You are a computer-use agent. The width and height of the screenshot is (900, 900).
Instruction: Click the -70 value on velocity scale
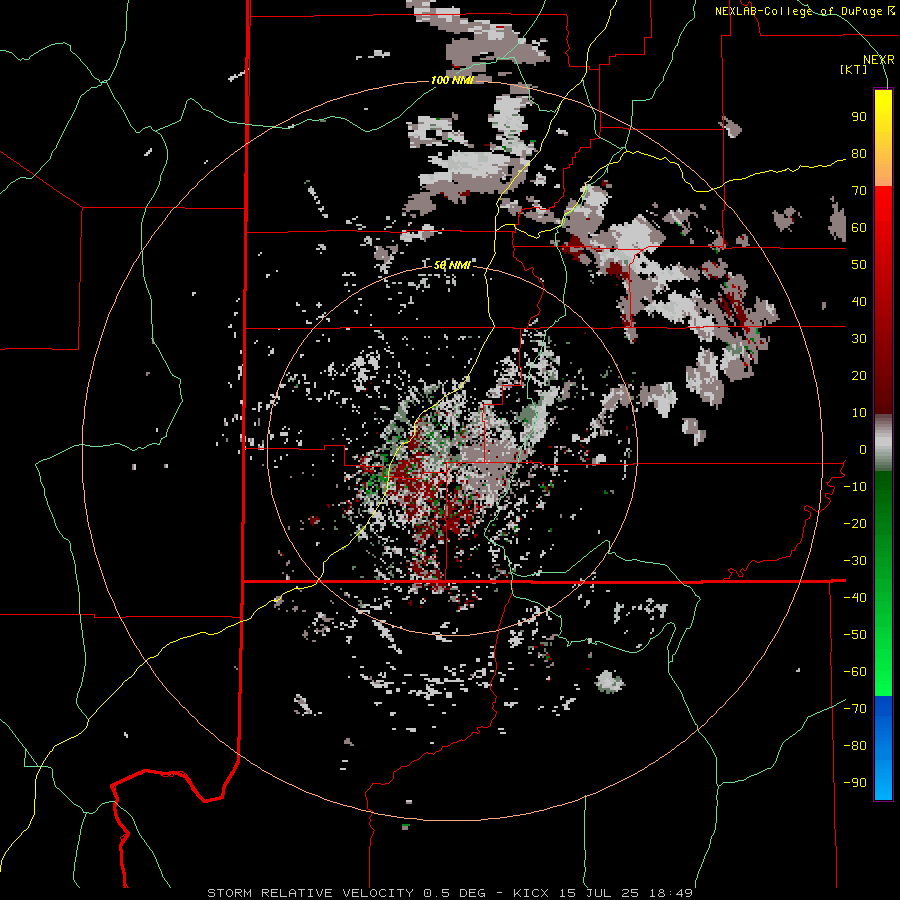[x=855, y=709]
